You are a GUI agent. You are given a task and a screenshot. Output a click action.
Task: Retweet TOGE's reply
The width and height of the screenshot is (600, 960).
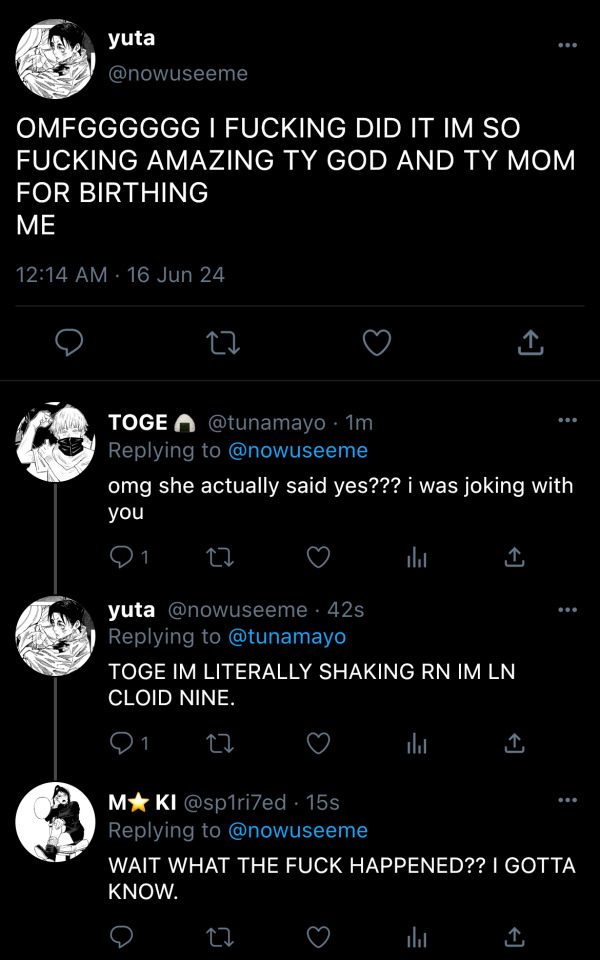pyautogui.click(x=219, y=557)
